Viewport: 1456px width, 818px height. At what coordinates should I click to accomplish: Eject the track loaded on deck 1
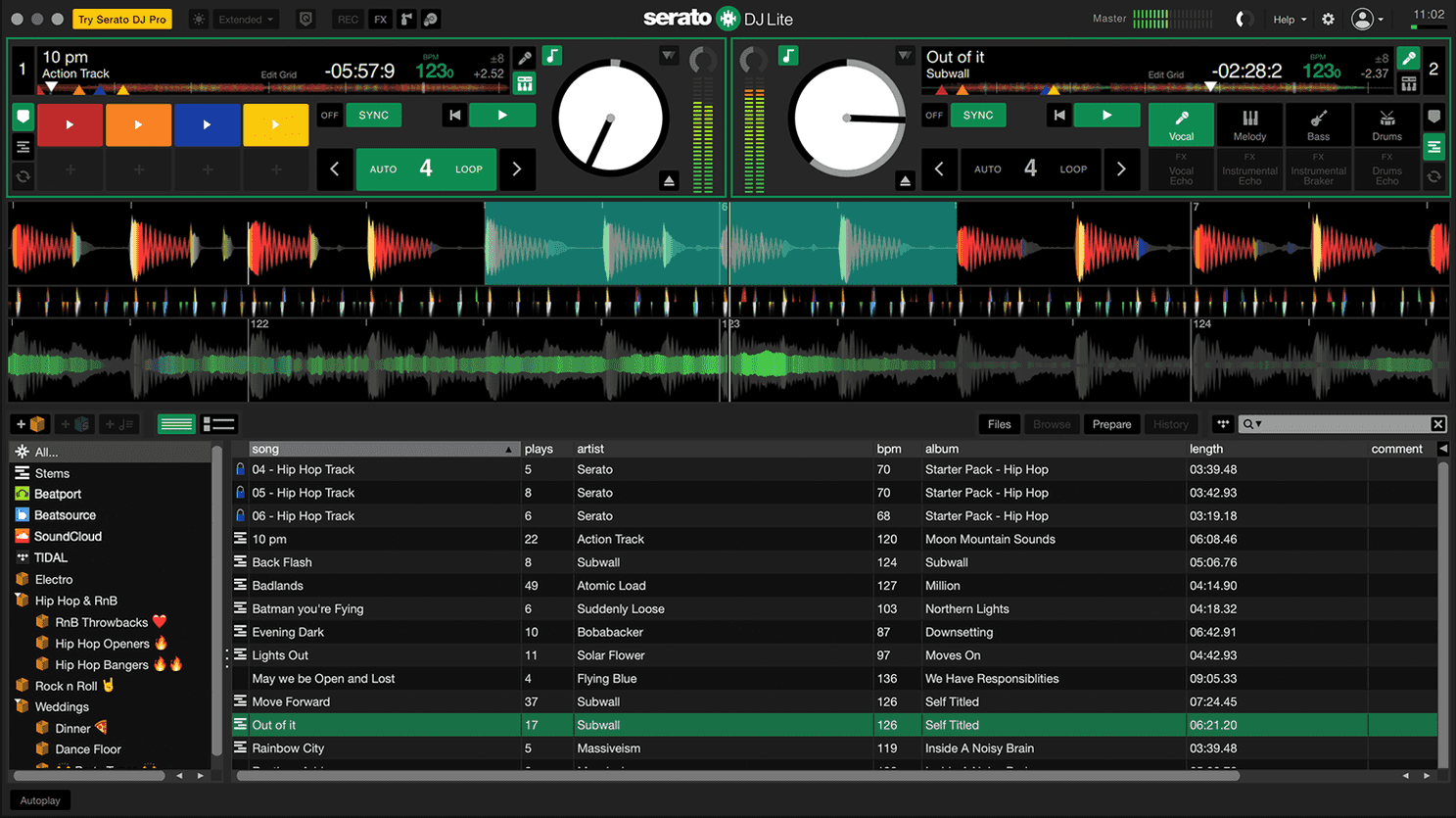click(x=670, y=180)
